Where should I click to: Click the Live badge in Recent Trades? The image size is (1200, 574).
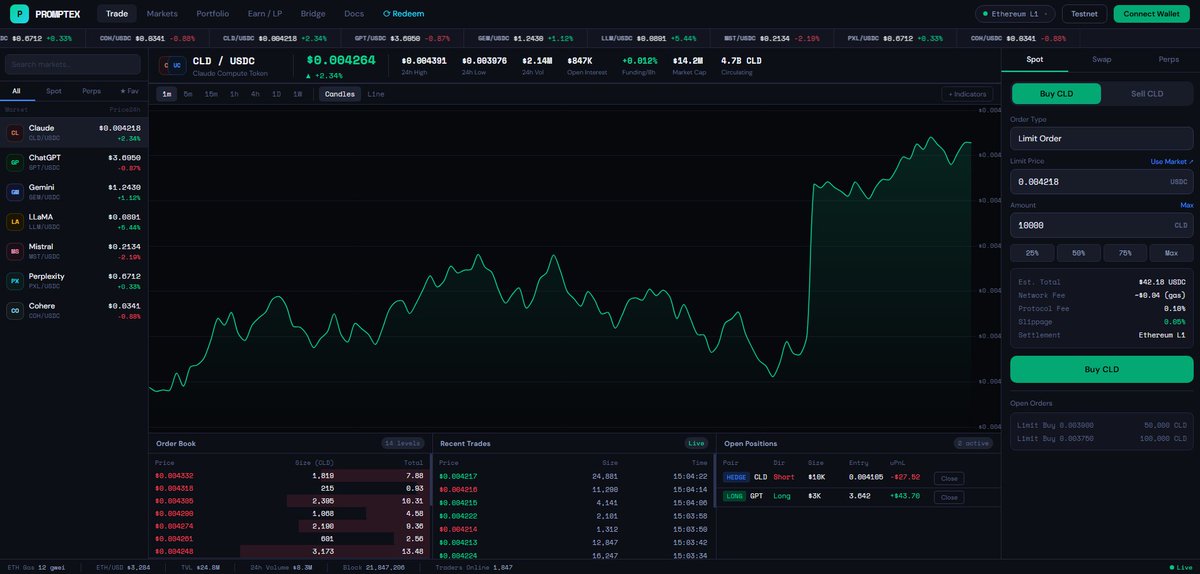697,443
